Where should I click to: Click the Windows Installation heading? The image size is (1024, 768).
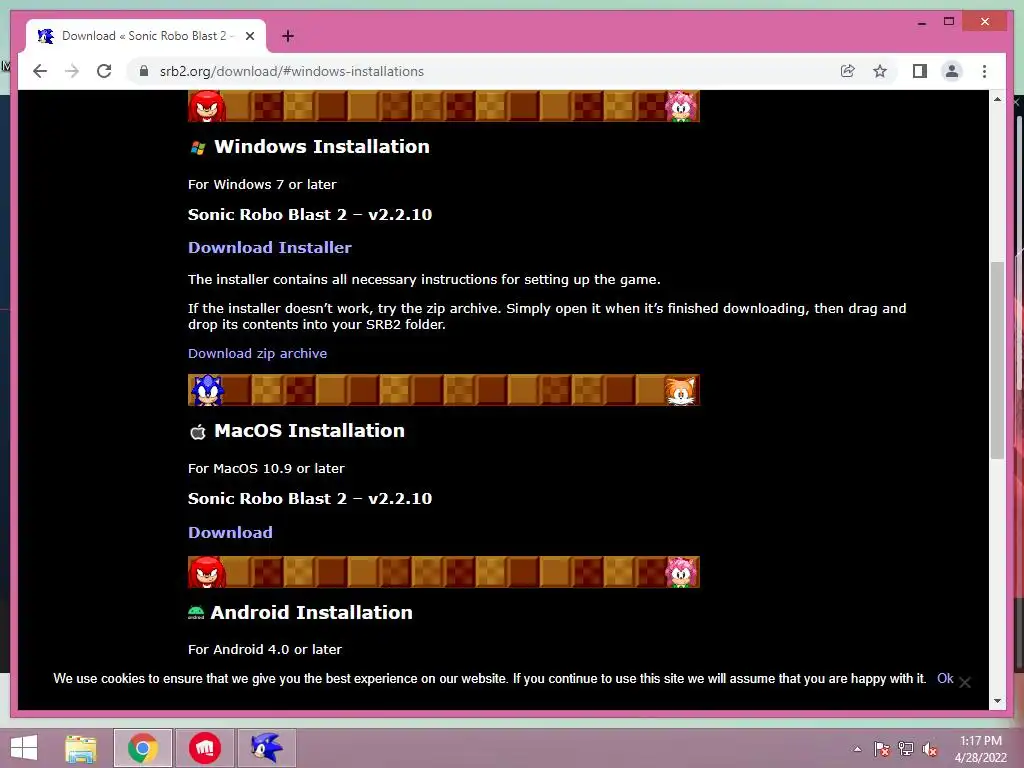pos(322,146)
